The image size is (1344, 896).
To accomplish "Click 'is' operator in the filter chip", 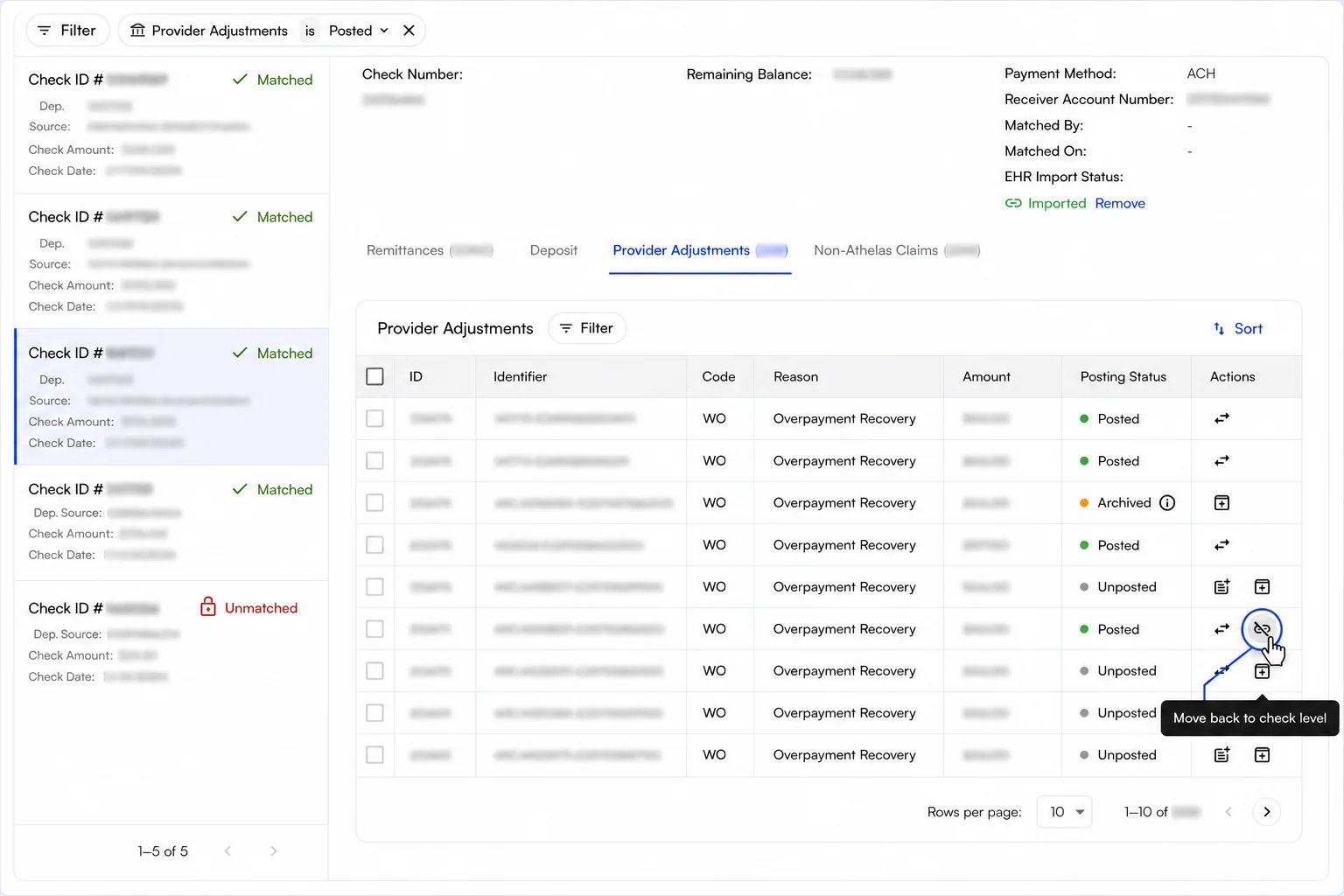I will coord(310,31).
